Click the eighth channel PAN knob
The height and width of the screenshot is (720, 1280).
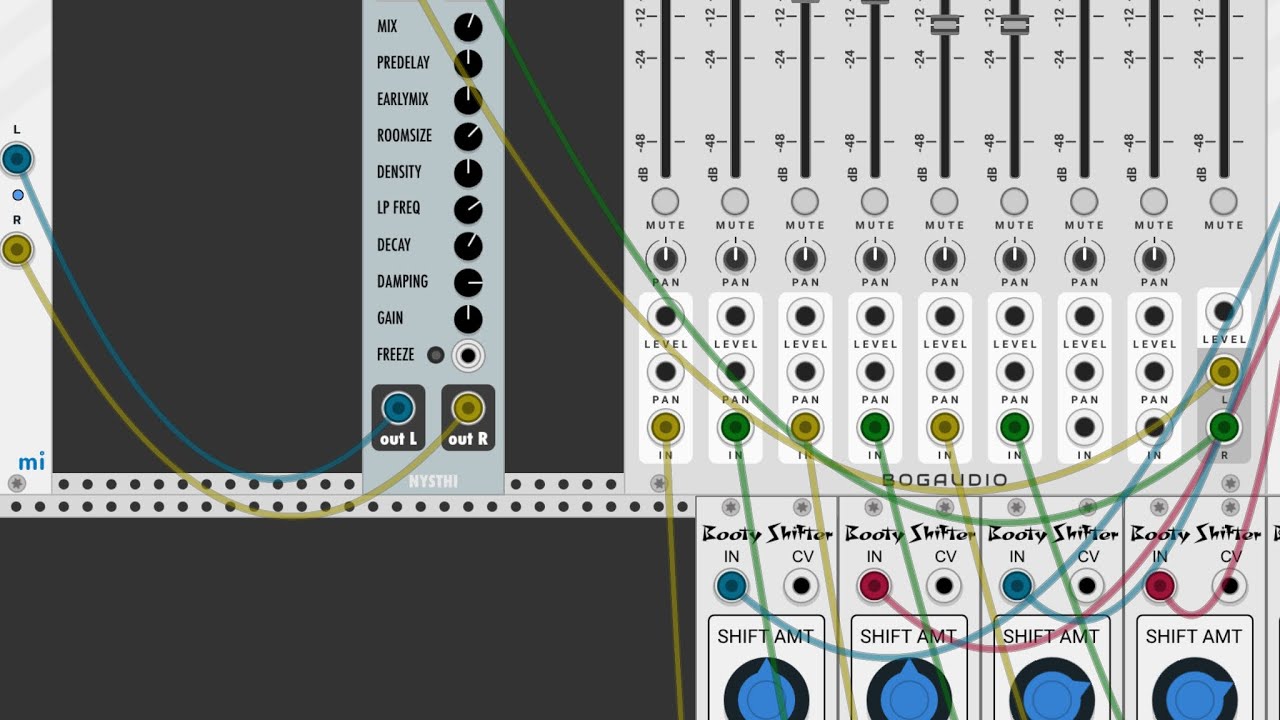1154,259
